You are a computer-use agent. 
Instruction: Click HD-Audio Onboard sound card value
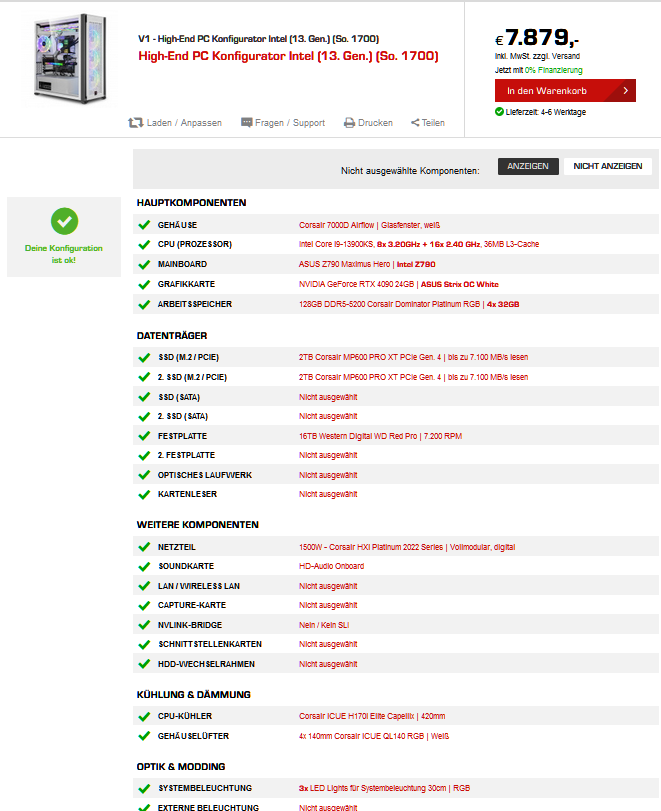pyautogui.click(x=332, y=566)
